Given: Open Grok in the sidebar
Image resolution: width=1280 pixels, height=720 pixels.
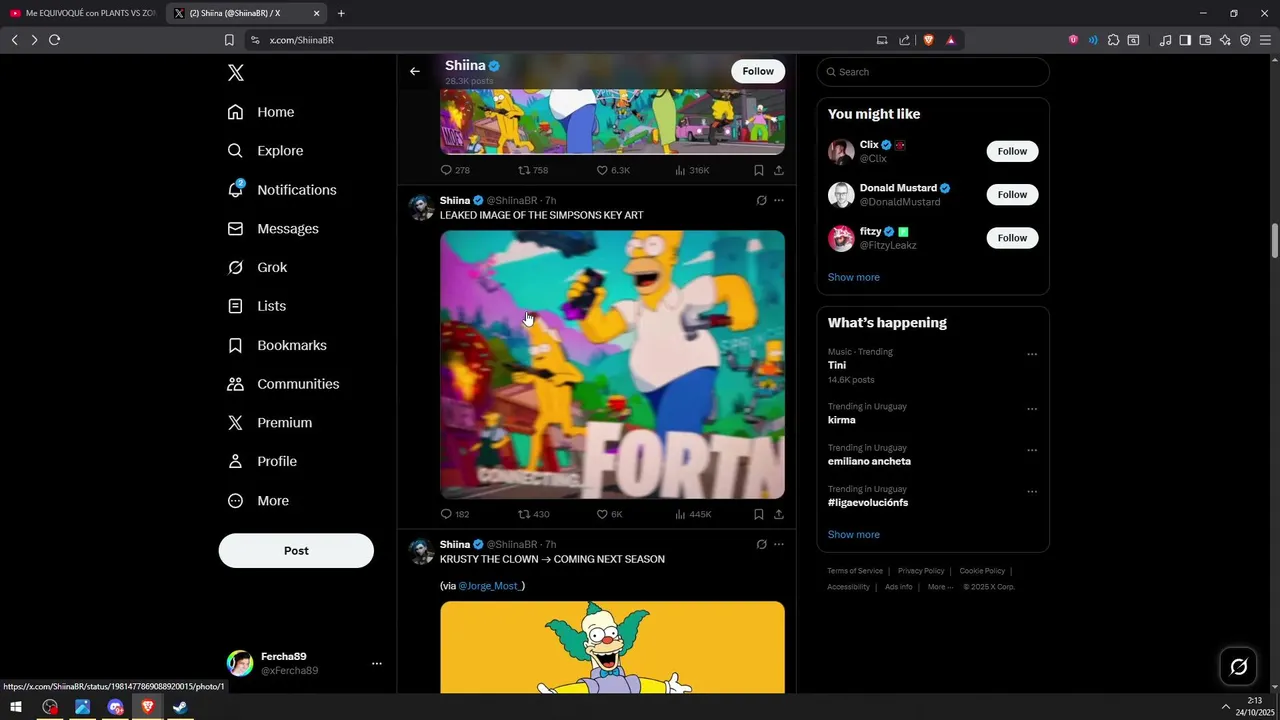Looking at the screenshot, I should point(257,267).
